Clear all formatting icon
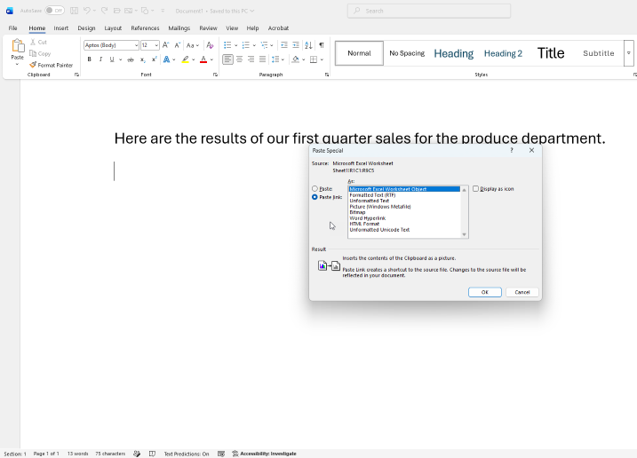 tap(210, 45)
